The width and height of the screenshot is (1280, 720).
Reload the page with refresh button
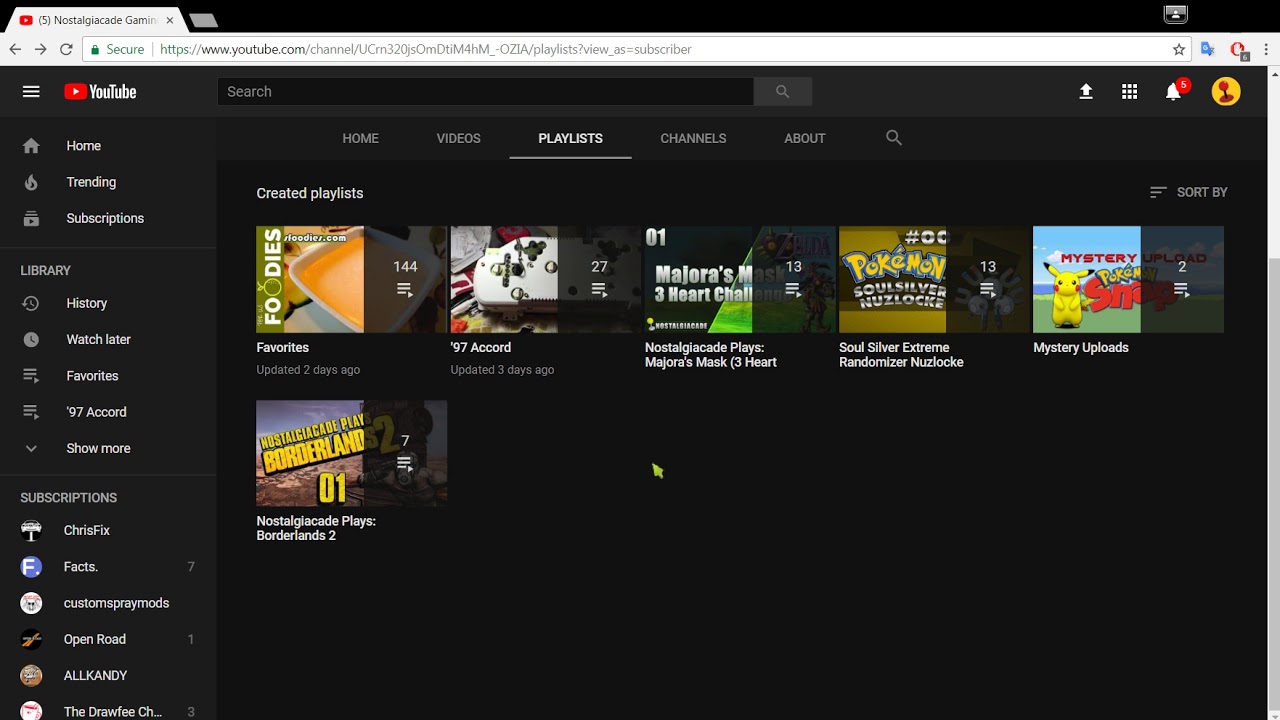click(66, 49)
